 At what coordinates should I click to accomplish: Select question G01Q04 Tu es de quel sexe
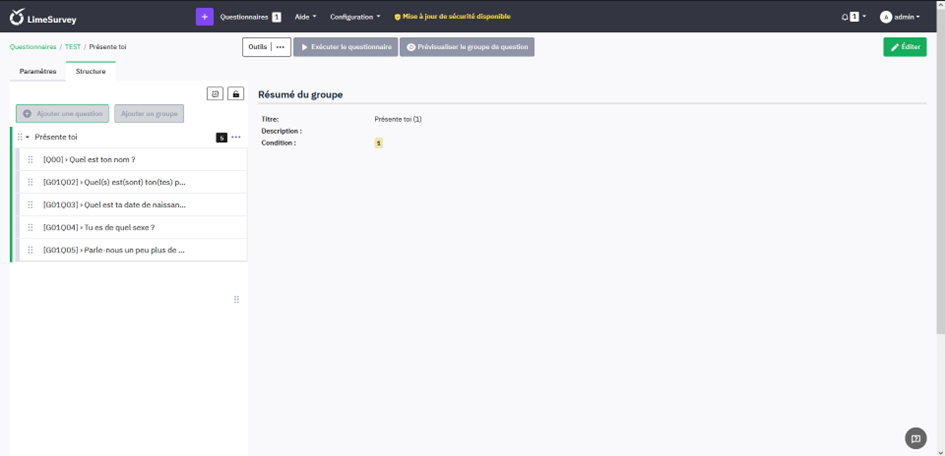pyautogui.click(x=98, y=228)
